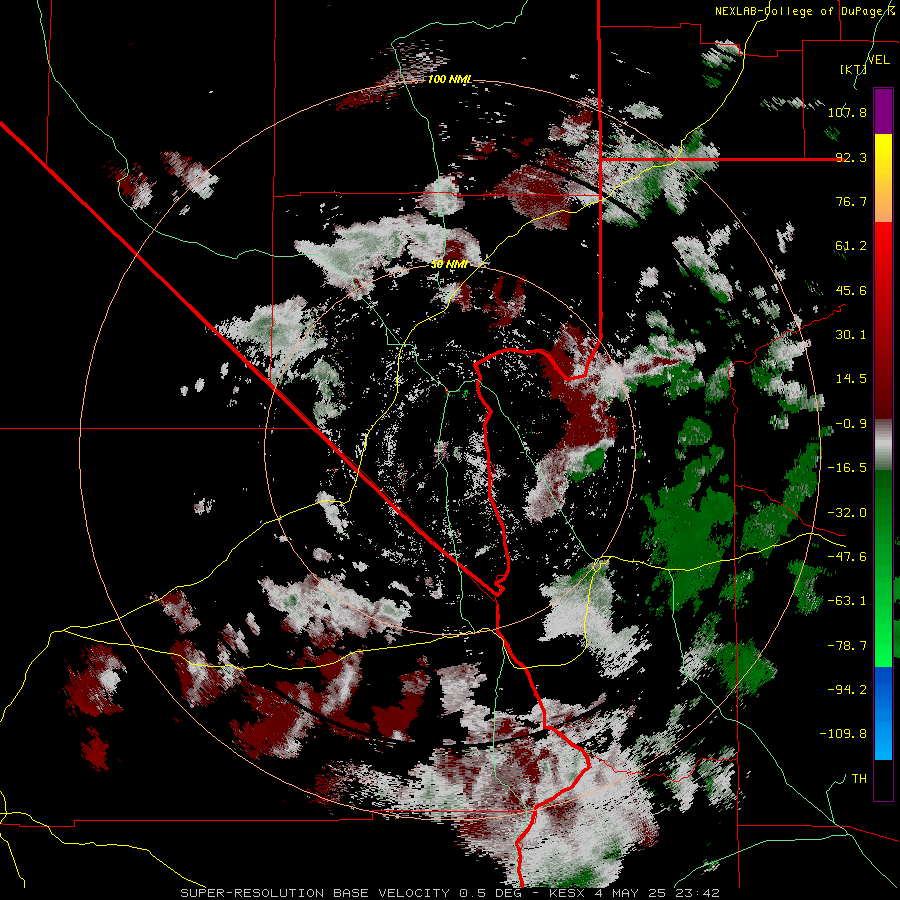Click the -63.1 value on the velocity scale

(x=847, y=601)
